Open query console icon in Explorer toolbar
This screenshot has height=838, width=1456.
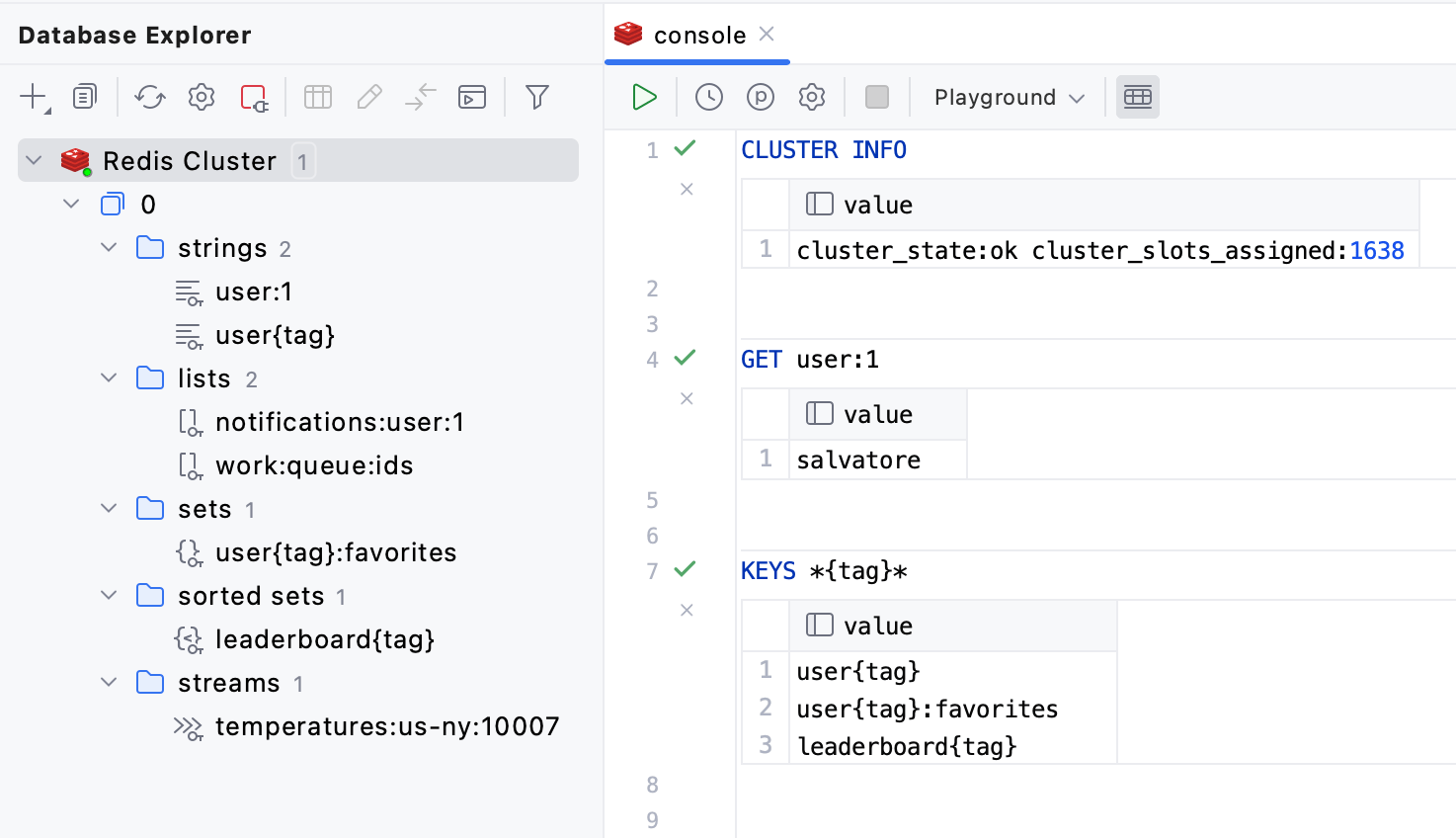[472, 97]
